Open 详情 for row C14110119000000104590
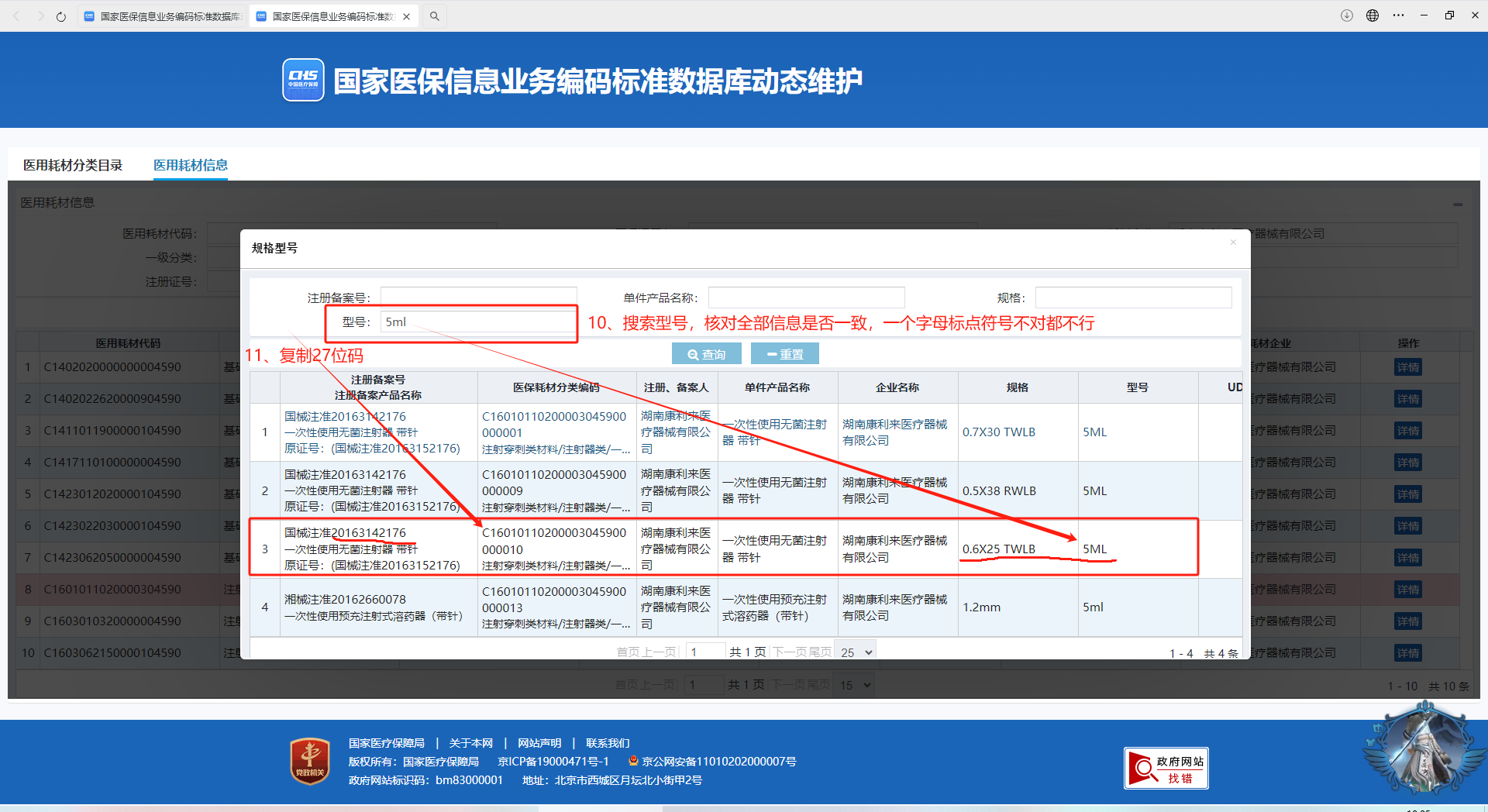Image resolution: width=1488 pixels, height=812 pixels. (x=1407, y=431)
